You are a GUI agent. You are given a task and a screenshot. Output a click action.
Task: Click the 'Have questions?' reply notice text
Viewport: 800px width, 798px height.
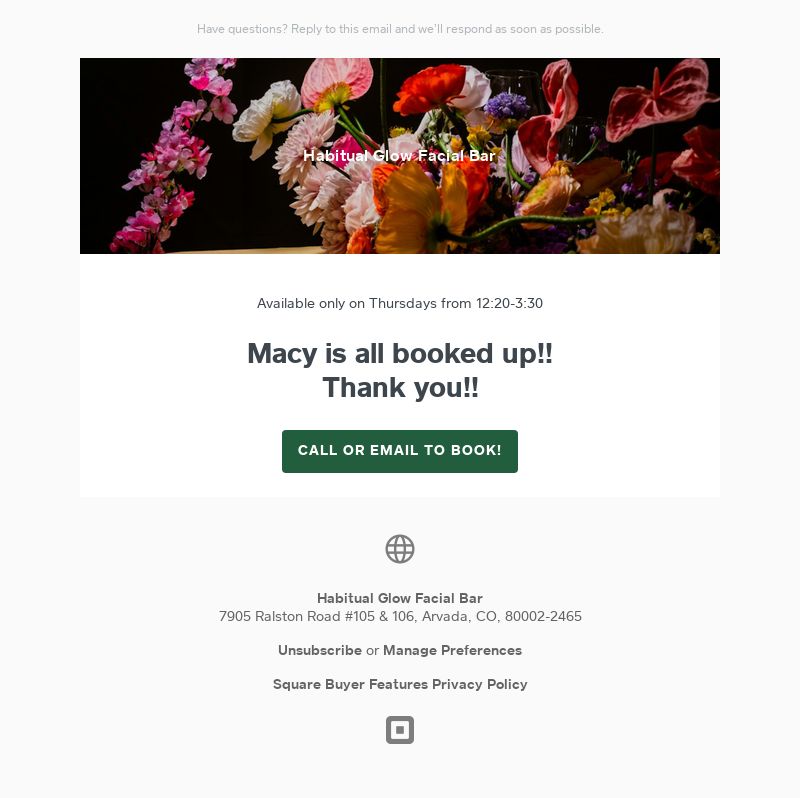[x=399, y=29]
